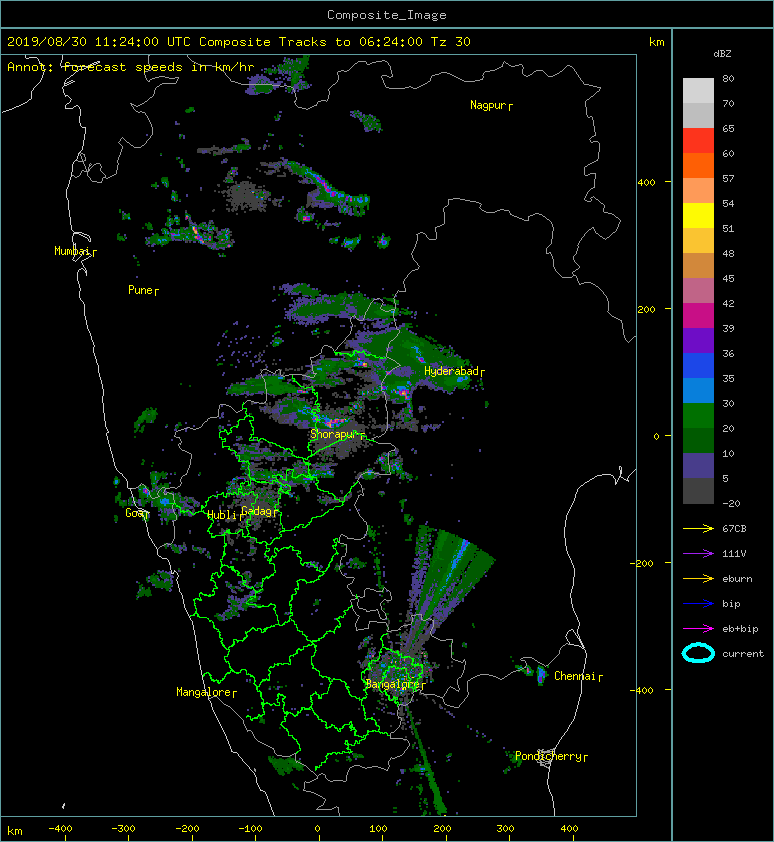Select the Pune city label
Screen dimensions: 774x842
(143, 290)
